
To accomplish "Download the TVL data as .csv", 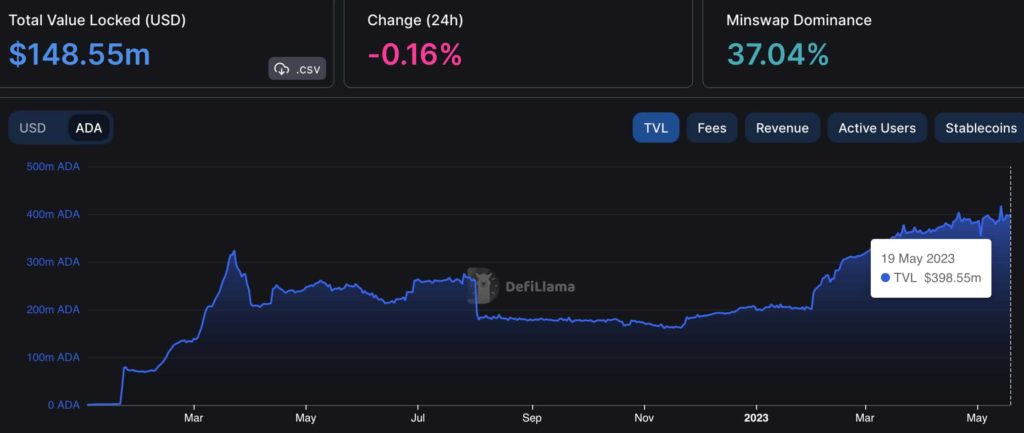I will pyautogui.click(x=296, y=69).
